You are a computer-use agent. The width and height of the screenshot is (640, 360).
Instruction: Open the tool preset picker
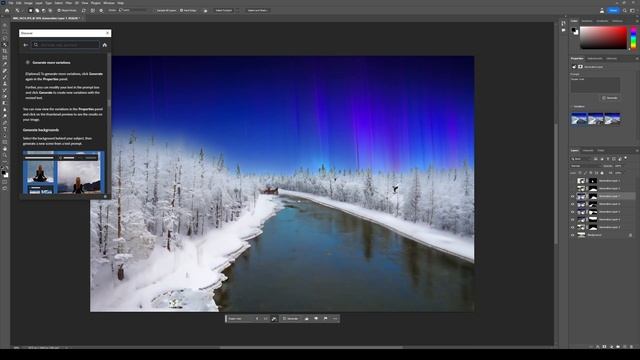(x=19, y=10)
